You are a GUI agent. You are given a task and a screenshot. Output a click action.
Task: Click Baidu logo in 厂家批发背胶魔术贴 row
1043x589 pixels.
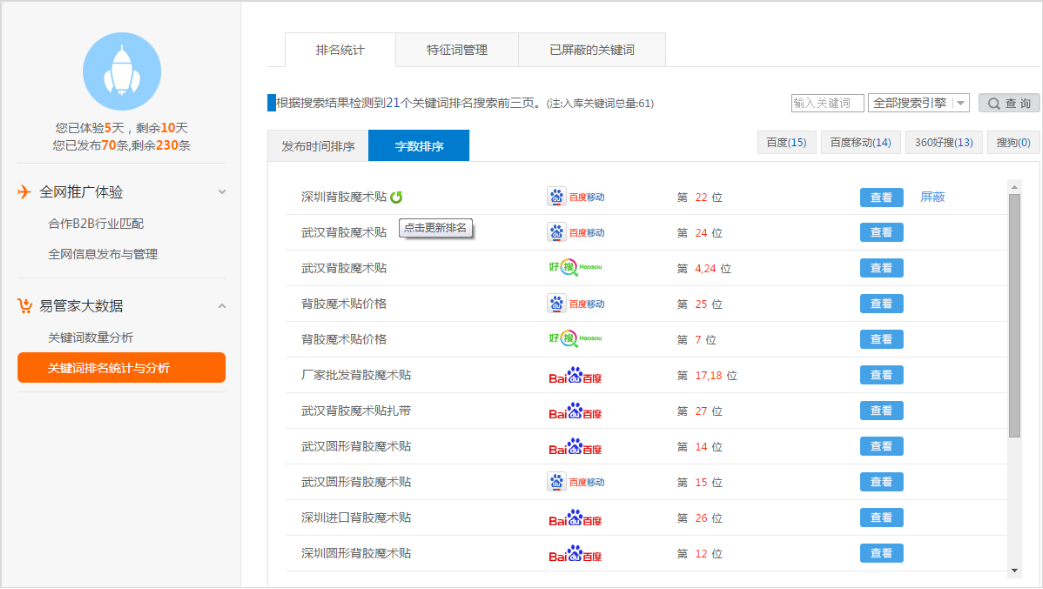point(577,376)
